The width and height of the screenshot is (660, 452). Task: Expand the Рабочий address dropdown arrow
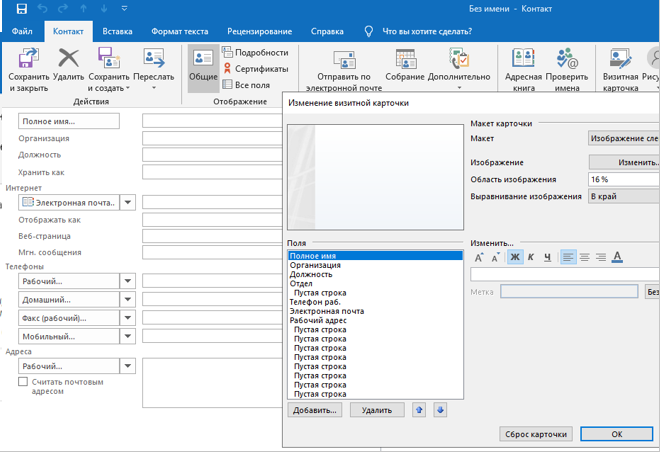pyautogui.click(x=128, y=366)
